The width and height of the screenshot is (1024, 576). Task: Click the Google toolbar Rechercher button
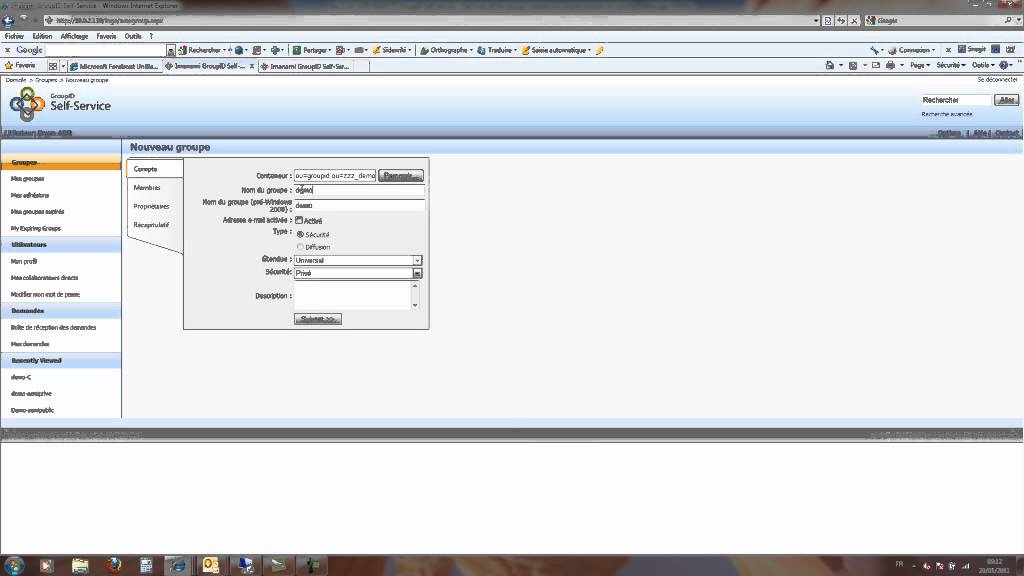200,50
